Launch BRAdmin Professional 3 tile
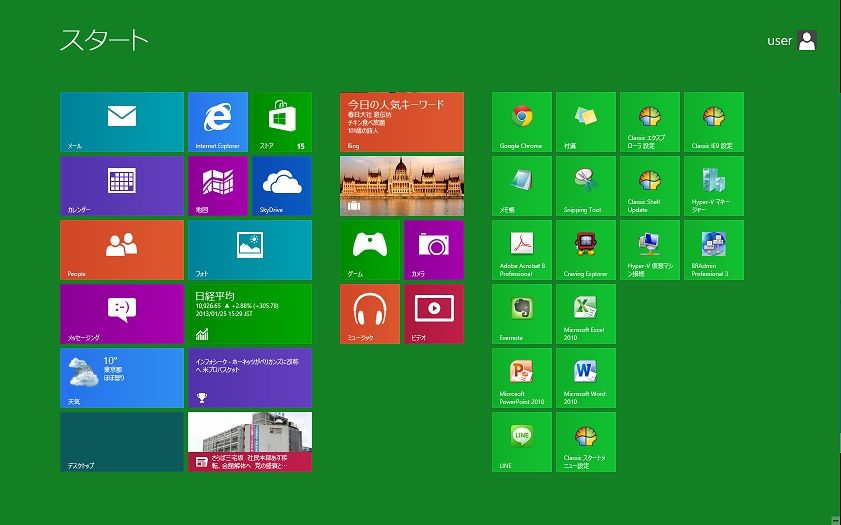This screenshot has height=525, width=841. 714,250
